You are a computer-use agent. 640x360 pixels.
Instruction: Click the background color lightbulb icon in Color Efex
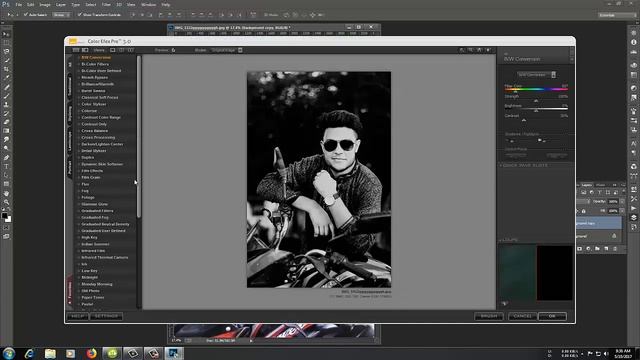coord(488,50)
